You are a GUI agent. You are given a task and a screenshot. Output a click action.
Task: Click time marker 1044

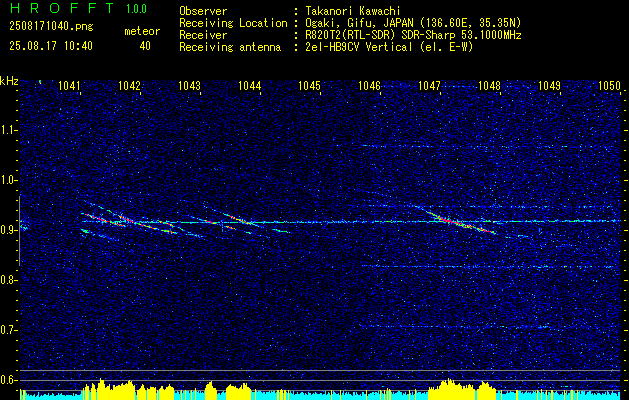tap(250, 85)
